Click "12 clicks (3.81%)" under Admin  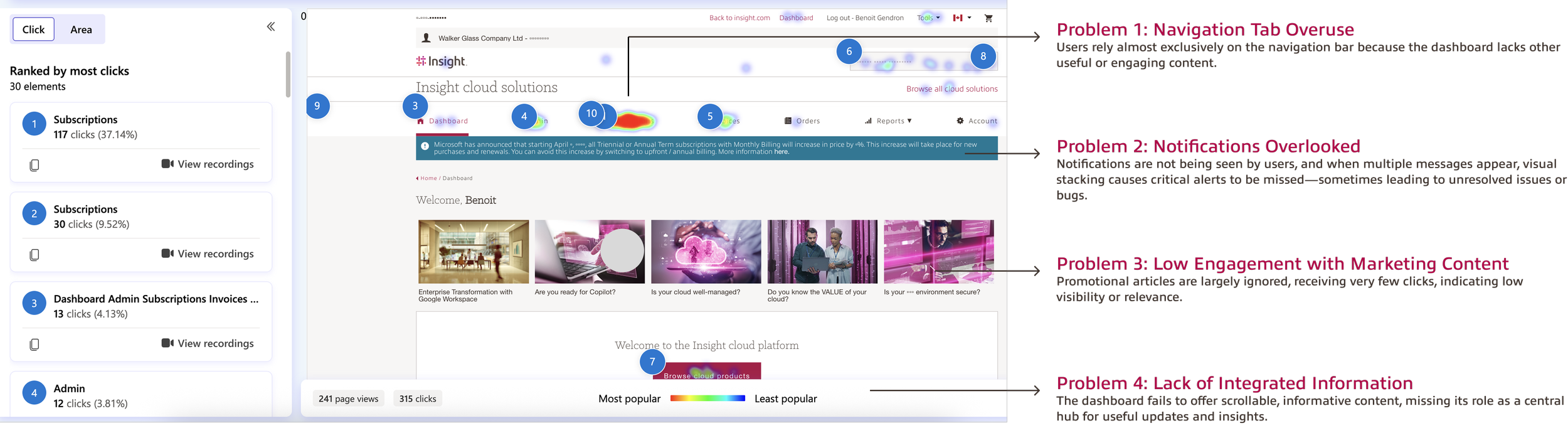[x=91, y=404]
